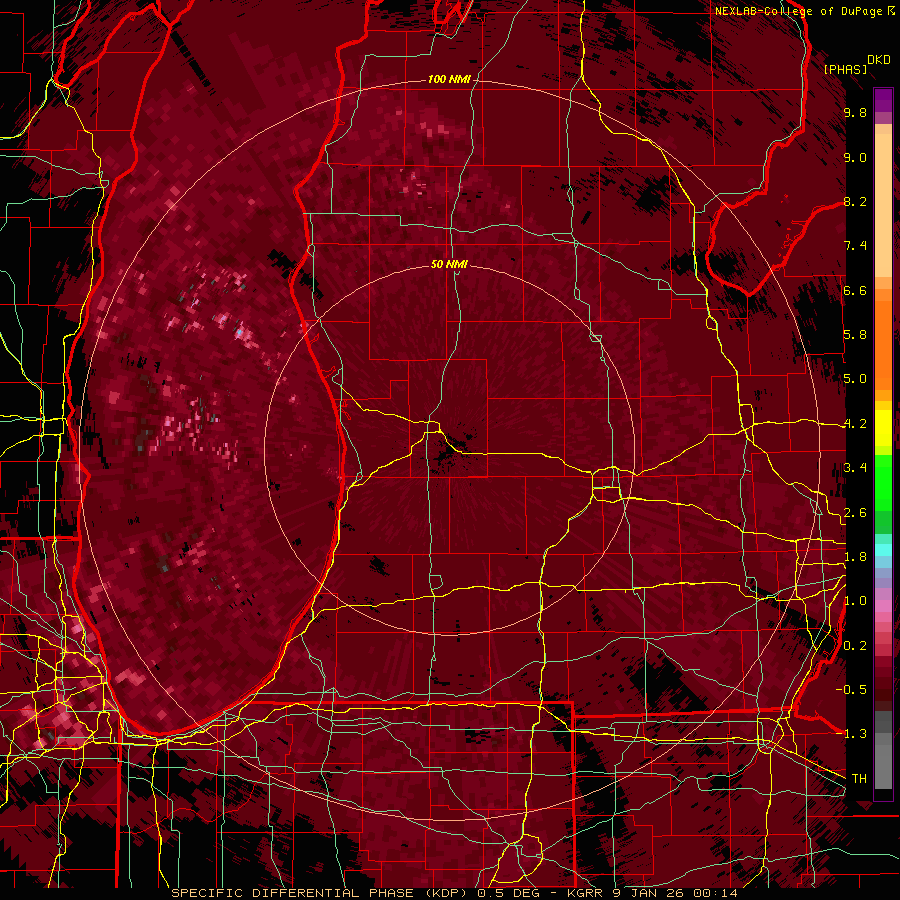Image resolution: width=900 pixels, height=900 pixels.
Task: Click the 1.8 legend value
Action: (x=855, y=557)
